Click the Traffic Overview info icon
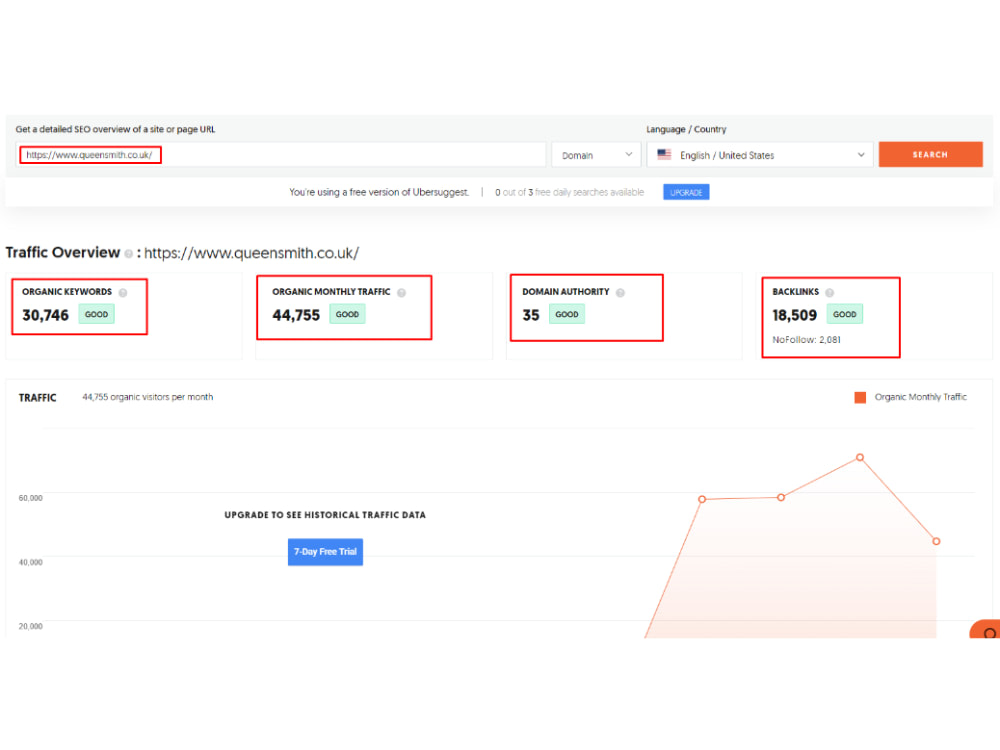The width and height of the screenshot is (1000, 750). click(128, 254)
